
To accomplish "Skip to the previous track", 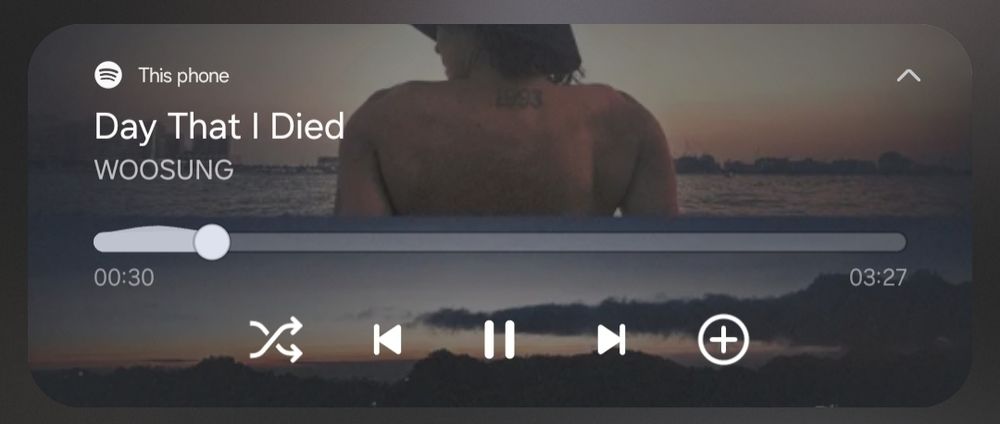I will tap(387, 339).
